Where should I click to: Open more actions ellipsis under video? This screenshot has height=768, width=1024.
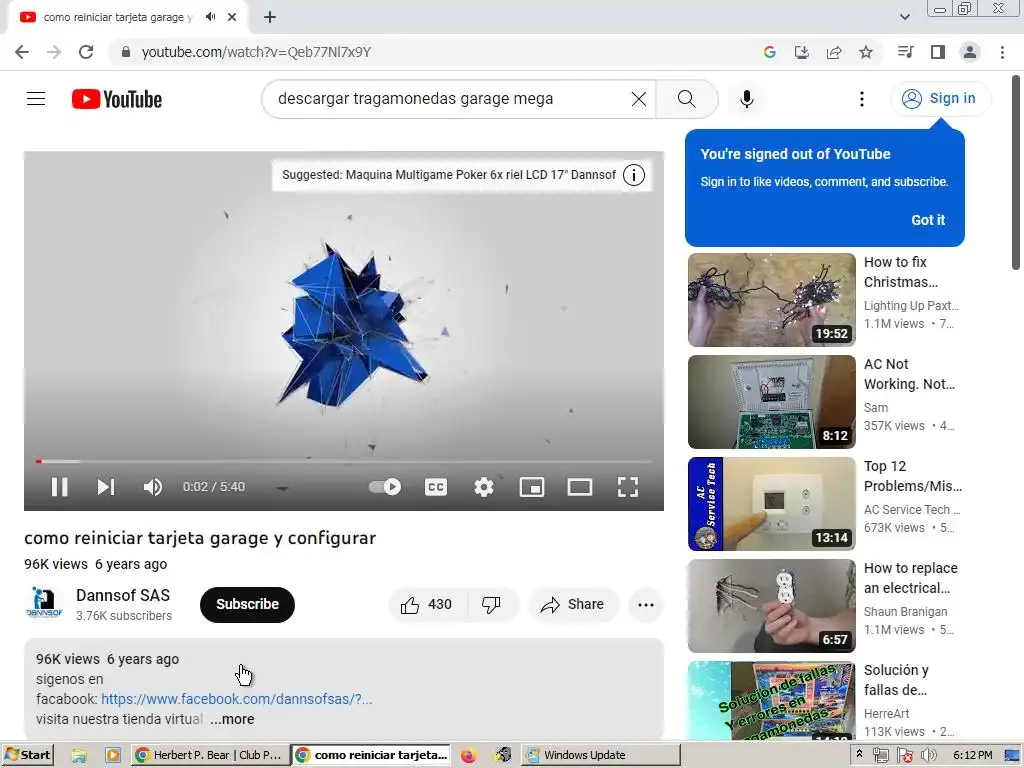(x=646, y=605)
